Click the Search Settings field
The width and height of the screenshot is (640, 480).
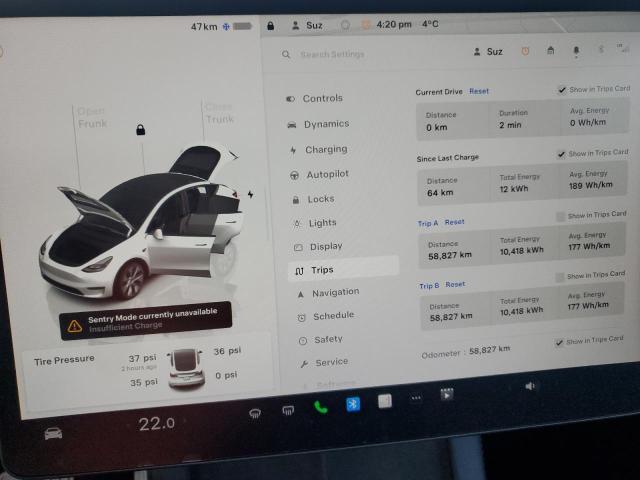pos(332,54)
